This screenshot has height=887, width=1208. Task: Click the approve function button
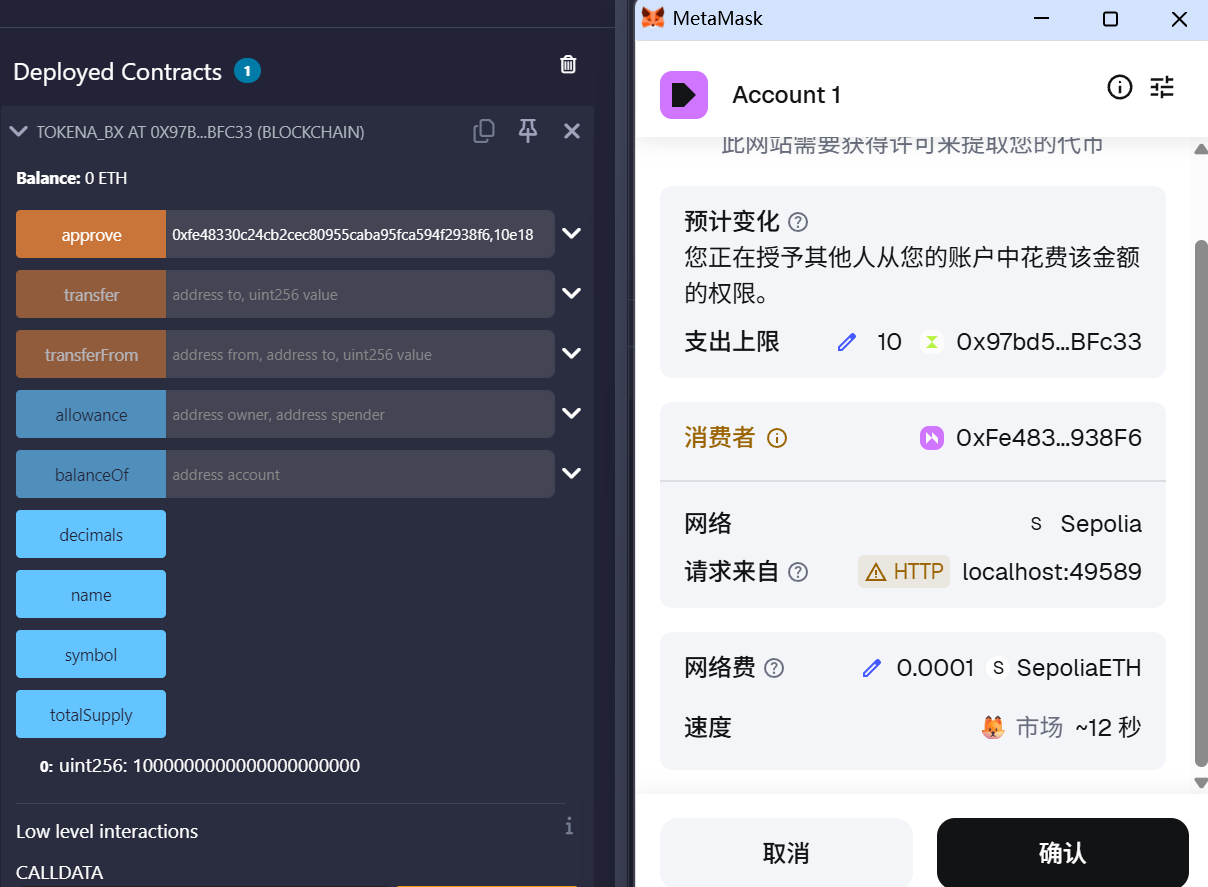[x=91, y=235]
